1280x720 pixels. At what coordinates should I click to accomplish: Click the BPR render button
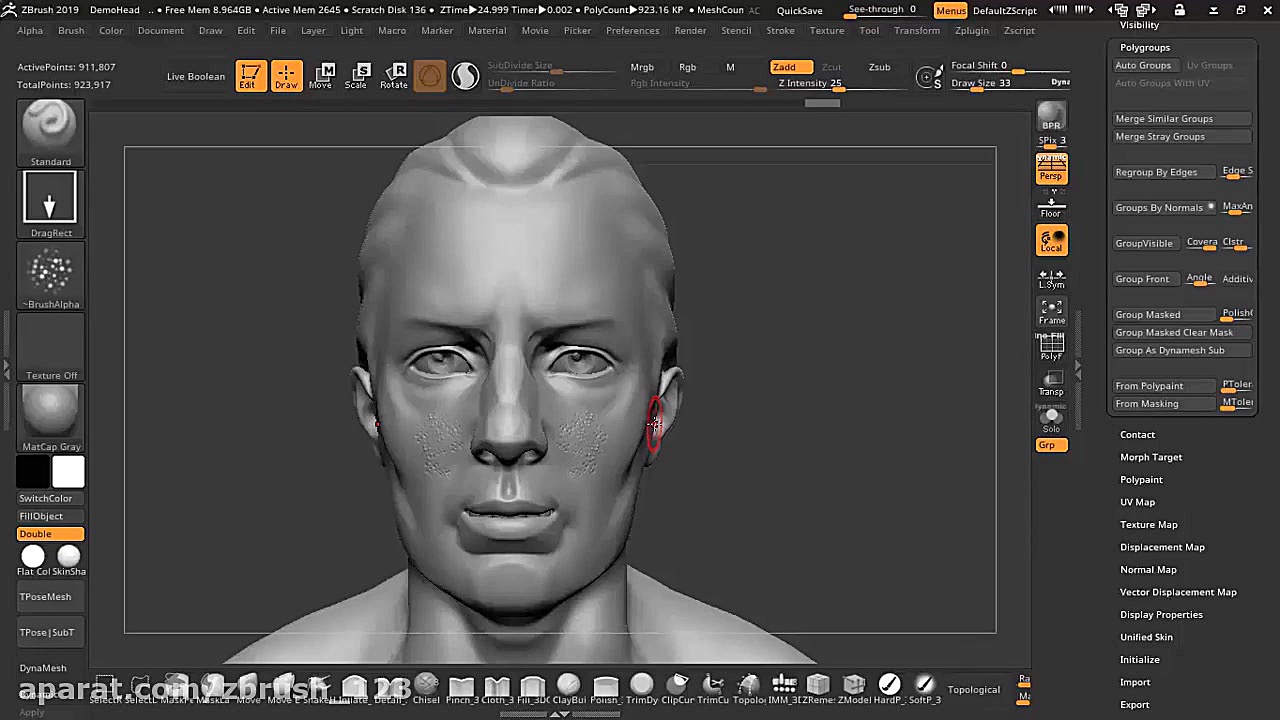click(x=1051, y=116)
